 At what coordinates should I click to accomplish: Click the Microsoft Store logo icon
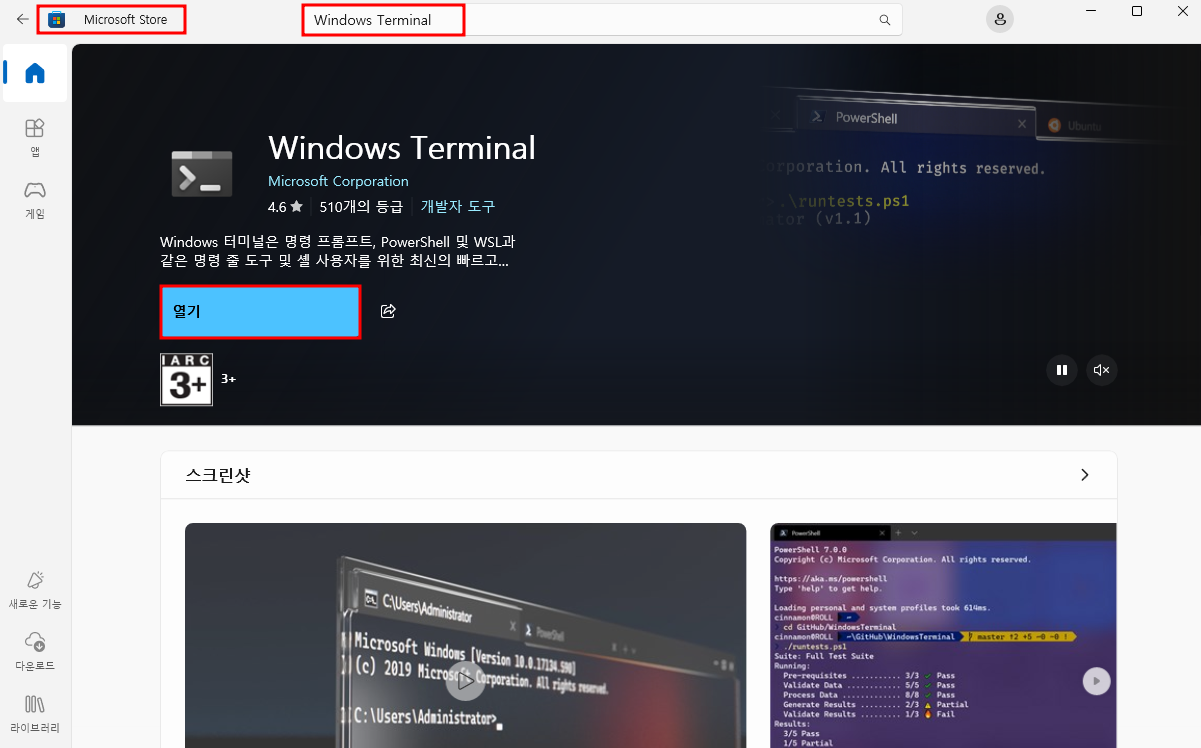tap(56, 20)
